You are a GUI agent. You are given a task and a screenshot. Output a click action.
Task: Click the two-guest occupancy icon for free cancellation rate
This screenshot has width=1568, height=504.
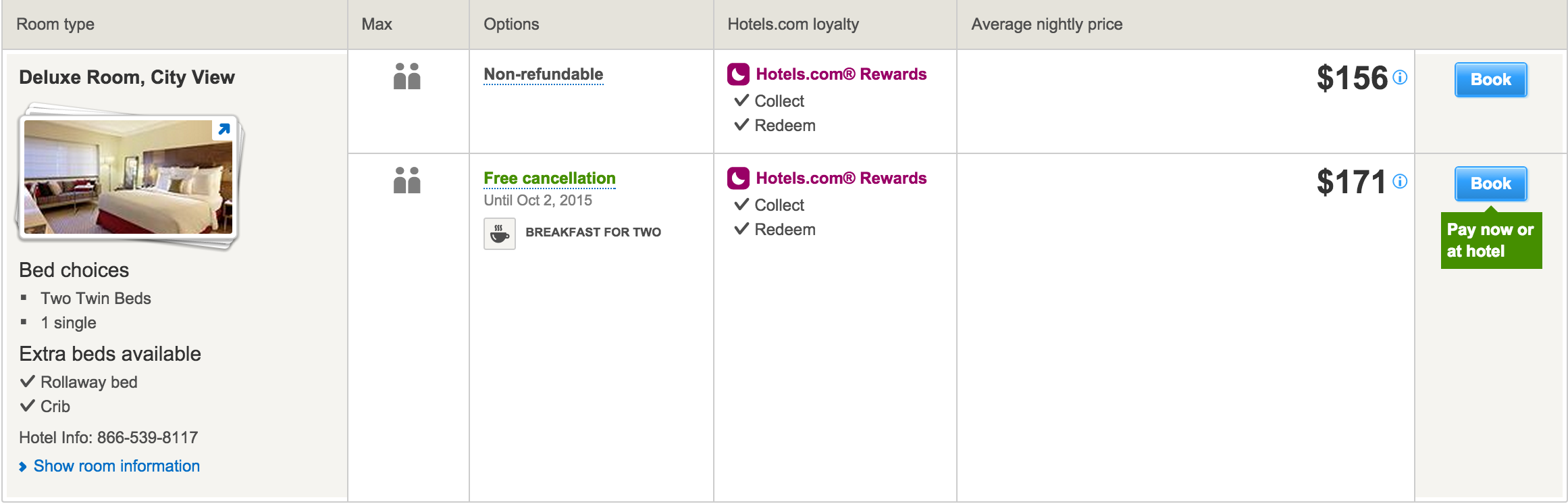click(407, 180)
